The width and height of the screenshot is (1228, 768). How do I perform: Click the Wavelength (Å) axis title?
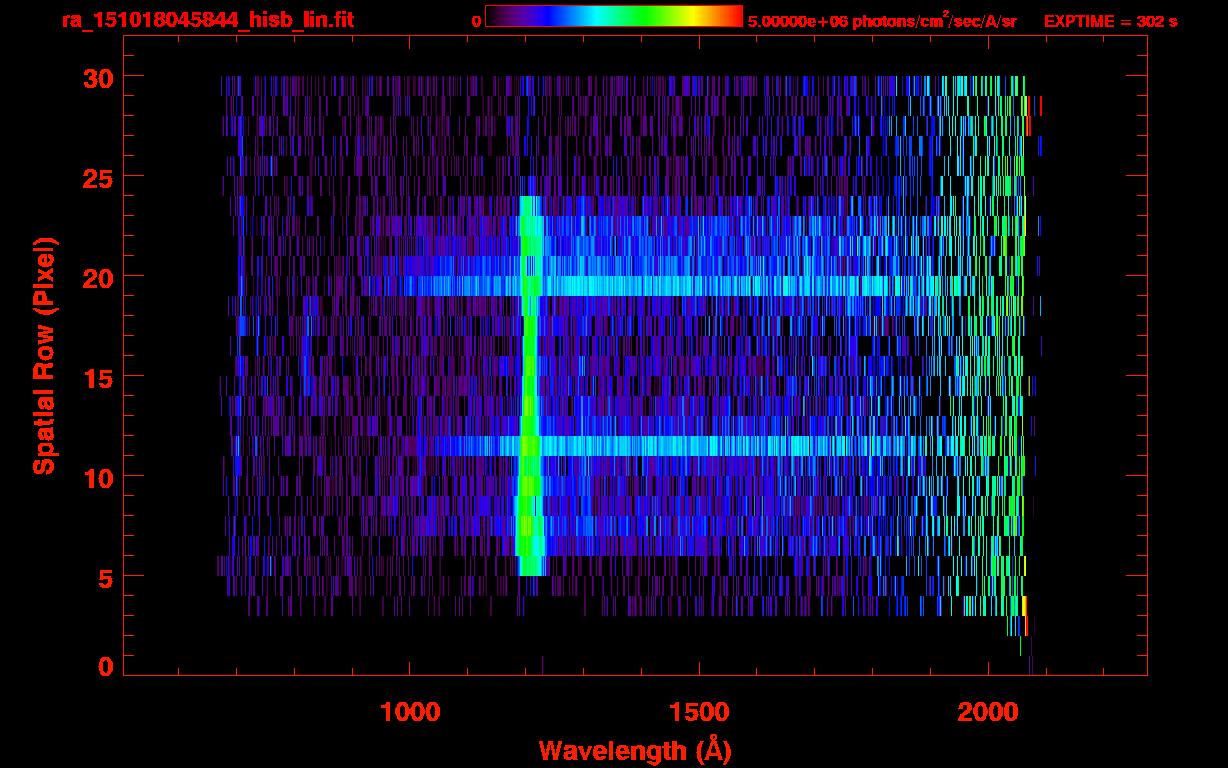[634, 750]
